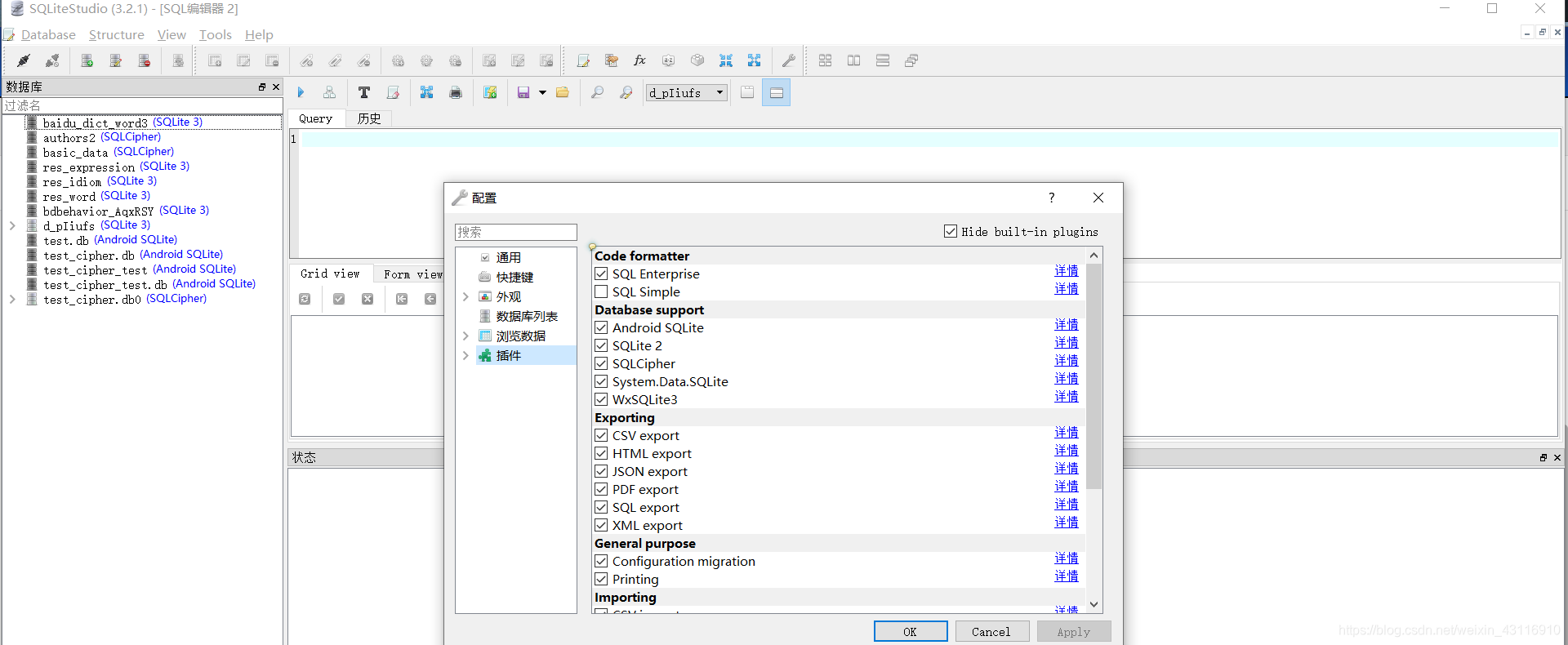Image resolution: width=1568 pixels, height=645 pixels.
Task: Switch to the 历史 tab
Action: pyautogui.click(x=369, y=118)
